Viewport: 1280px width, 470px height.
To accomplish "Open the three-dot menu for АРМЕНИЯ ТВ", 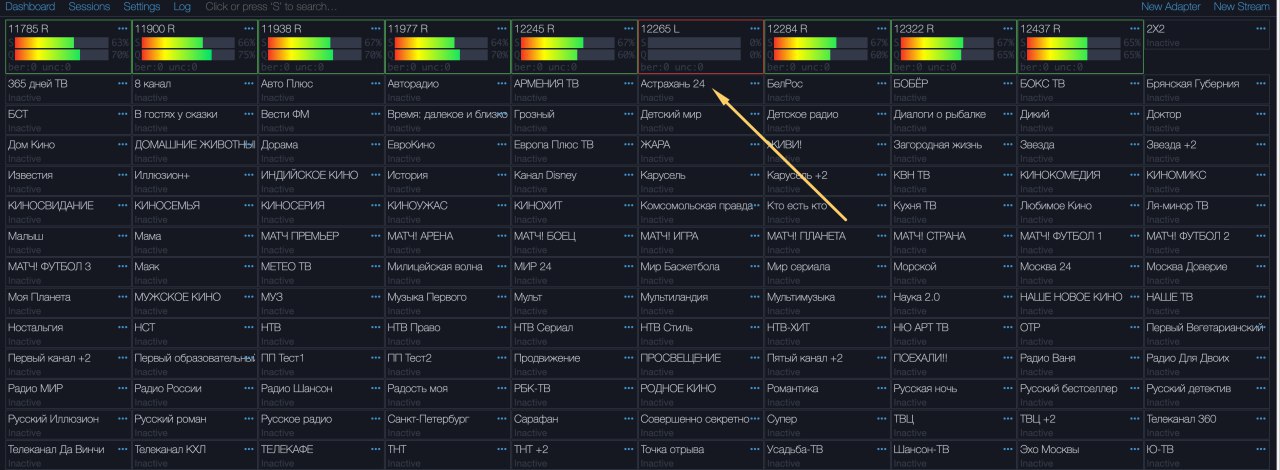I will (628, 84).
